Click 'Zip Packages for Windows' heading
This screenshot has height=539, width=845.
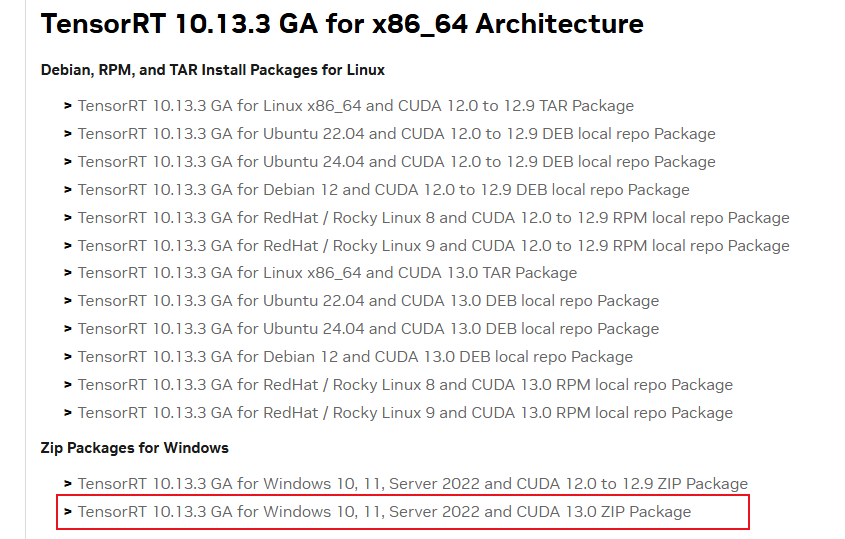coord(135,448)
